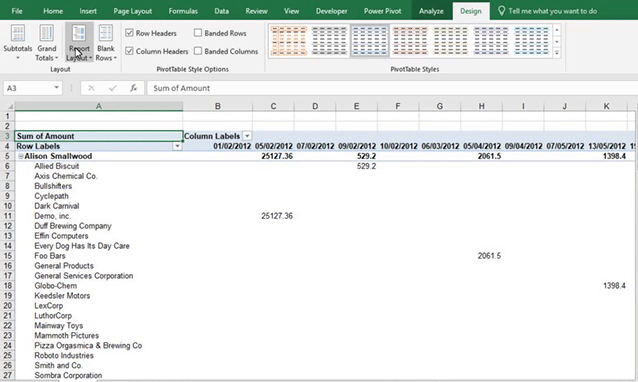
Task: Switch to the Page Layout tab
Action: click(133, 11)
